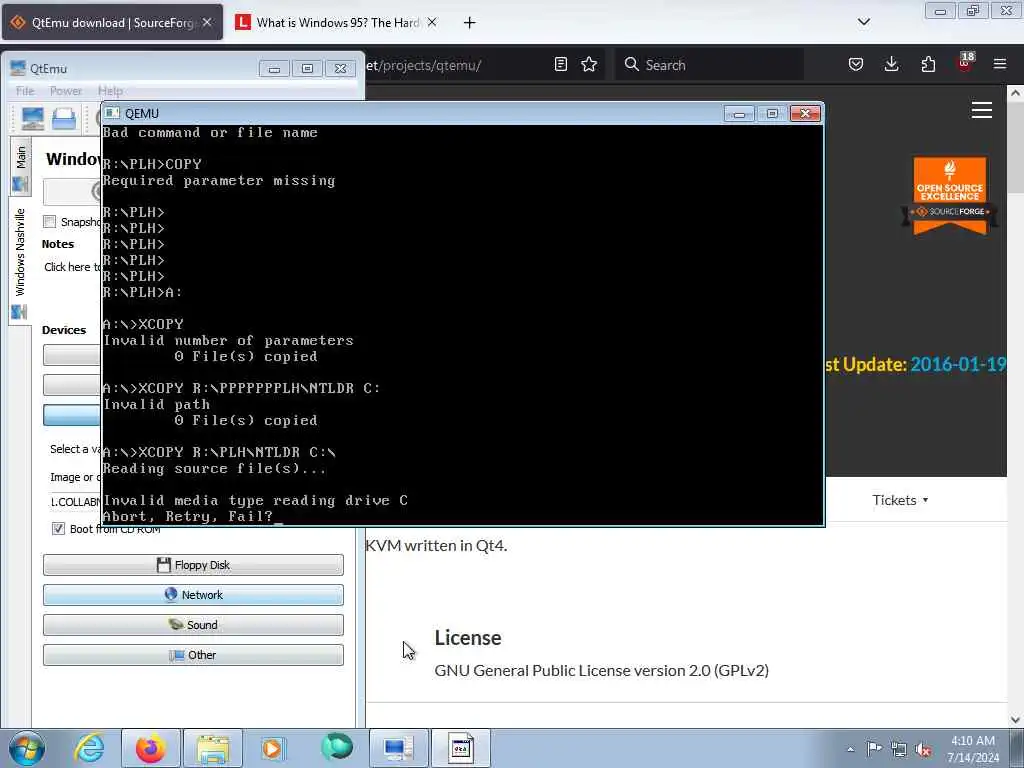Viewport: 1024px width, 768px height.
Task: Open the Firefox downloads panel
Action: (x=891, y=64)
